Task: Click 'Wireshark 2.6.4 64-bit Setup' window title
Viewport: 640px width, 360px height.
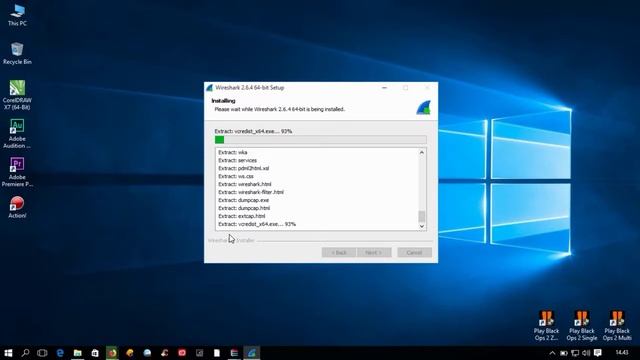Action: (x=250, y=88)
